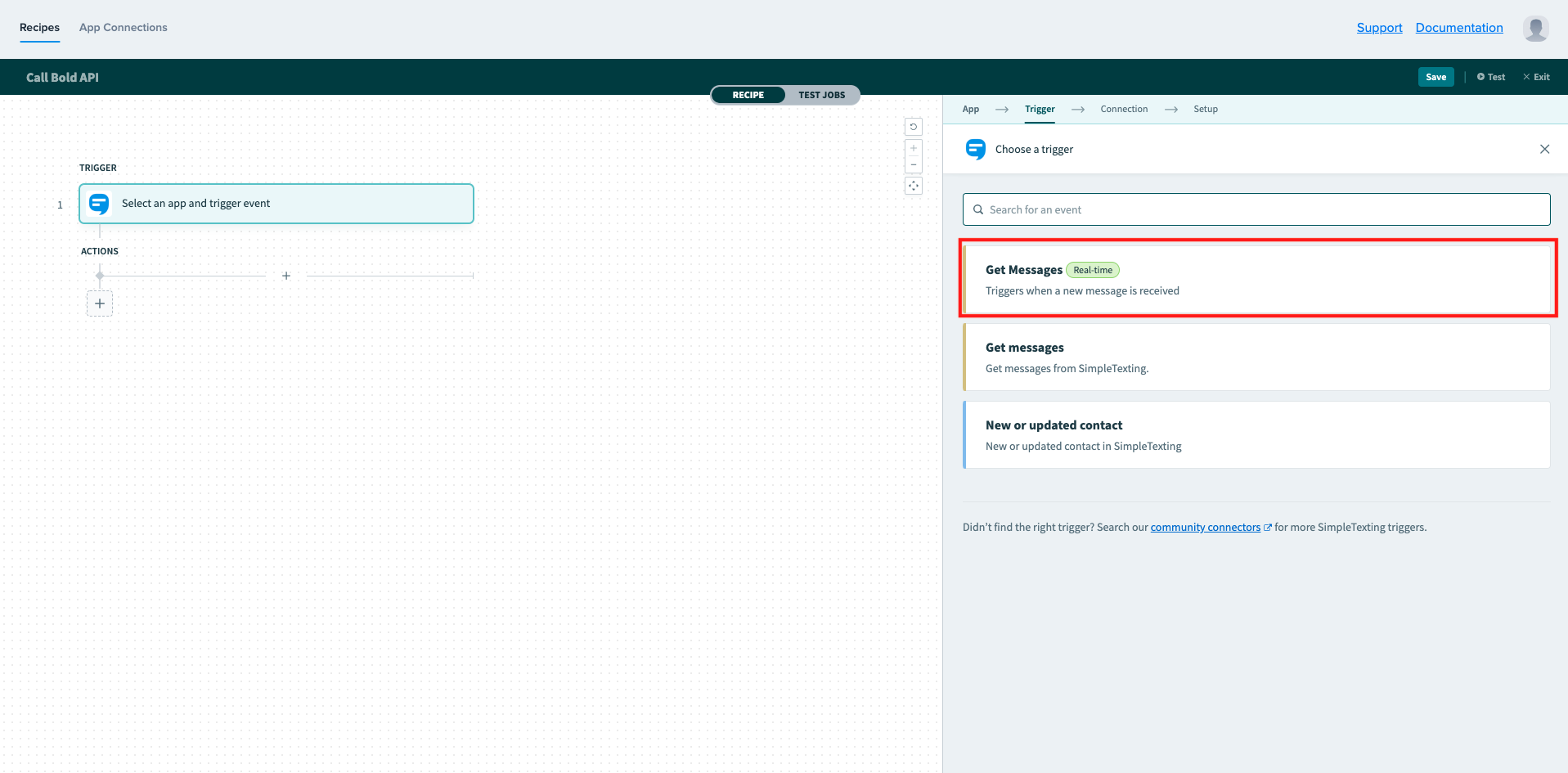
Task: Open the Support link
Action: [1379, 28]
